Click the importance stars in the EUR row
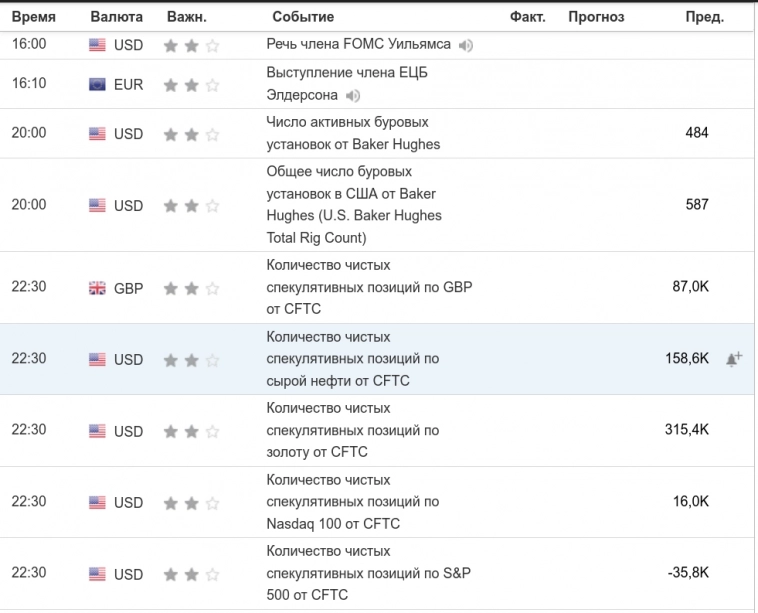Image resolution: width=758 pixels, height=613 pixels. tap(191, 84)
